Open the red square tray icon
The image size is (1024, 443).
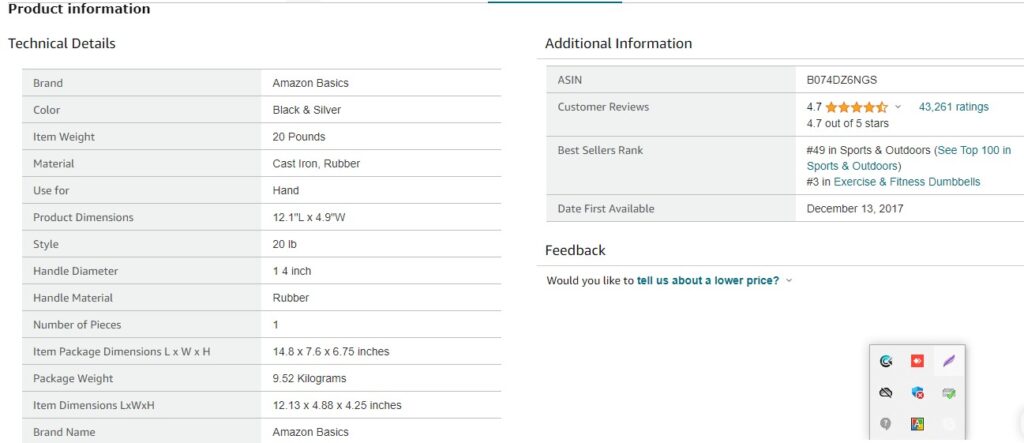[x=917, y=361]
